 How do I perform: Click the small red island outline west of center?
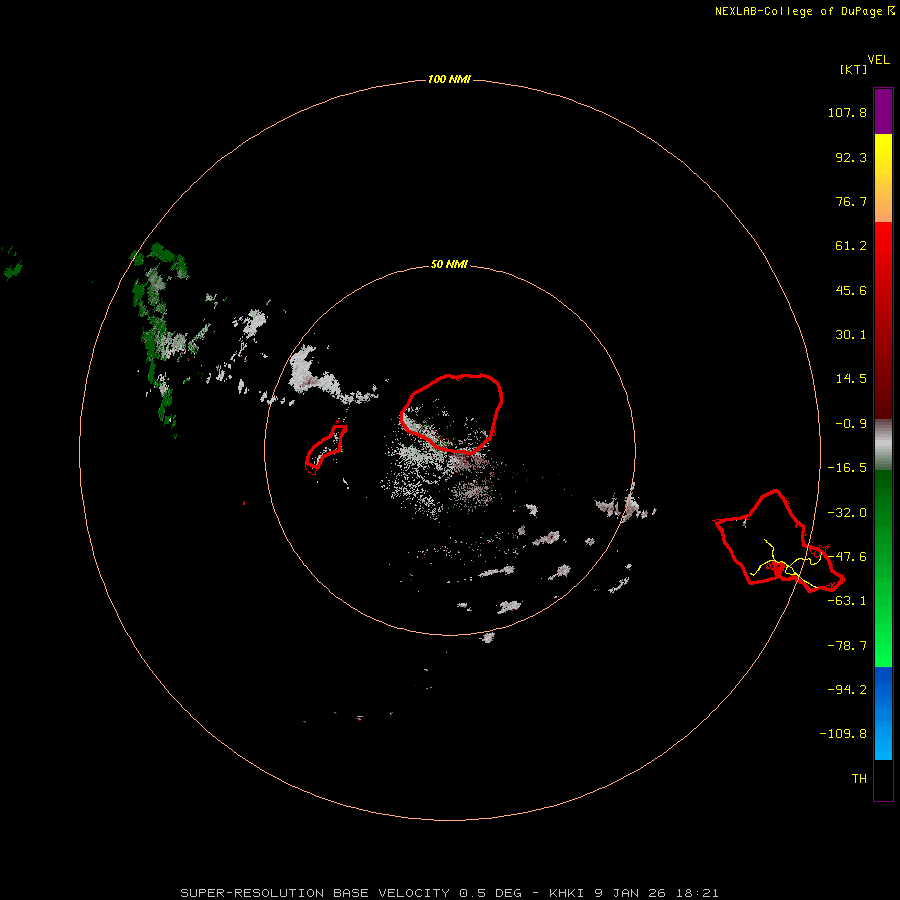point(325,449)
